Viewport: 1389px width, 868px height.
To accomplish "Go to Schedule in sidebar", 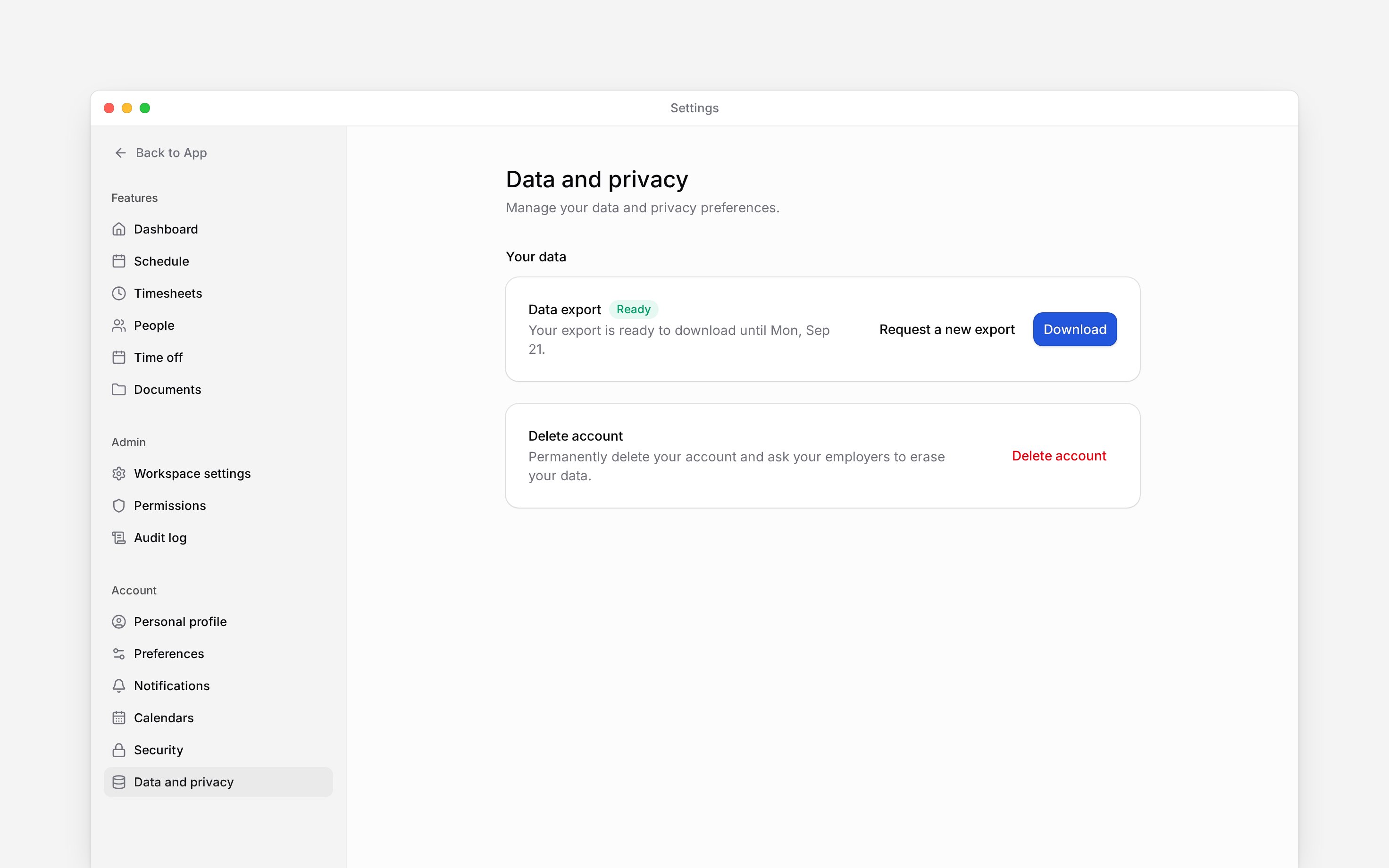I will tap(218, 261).
